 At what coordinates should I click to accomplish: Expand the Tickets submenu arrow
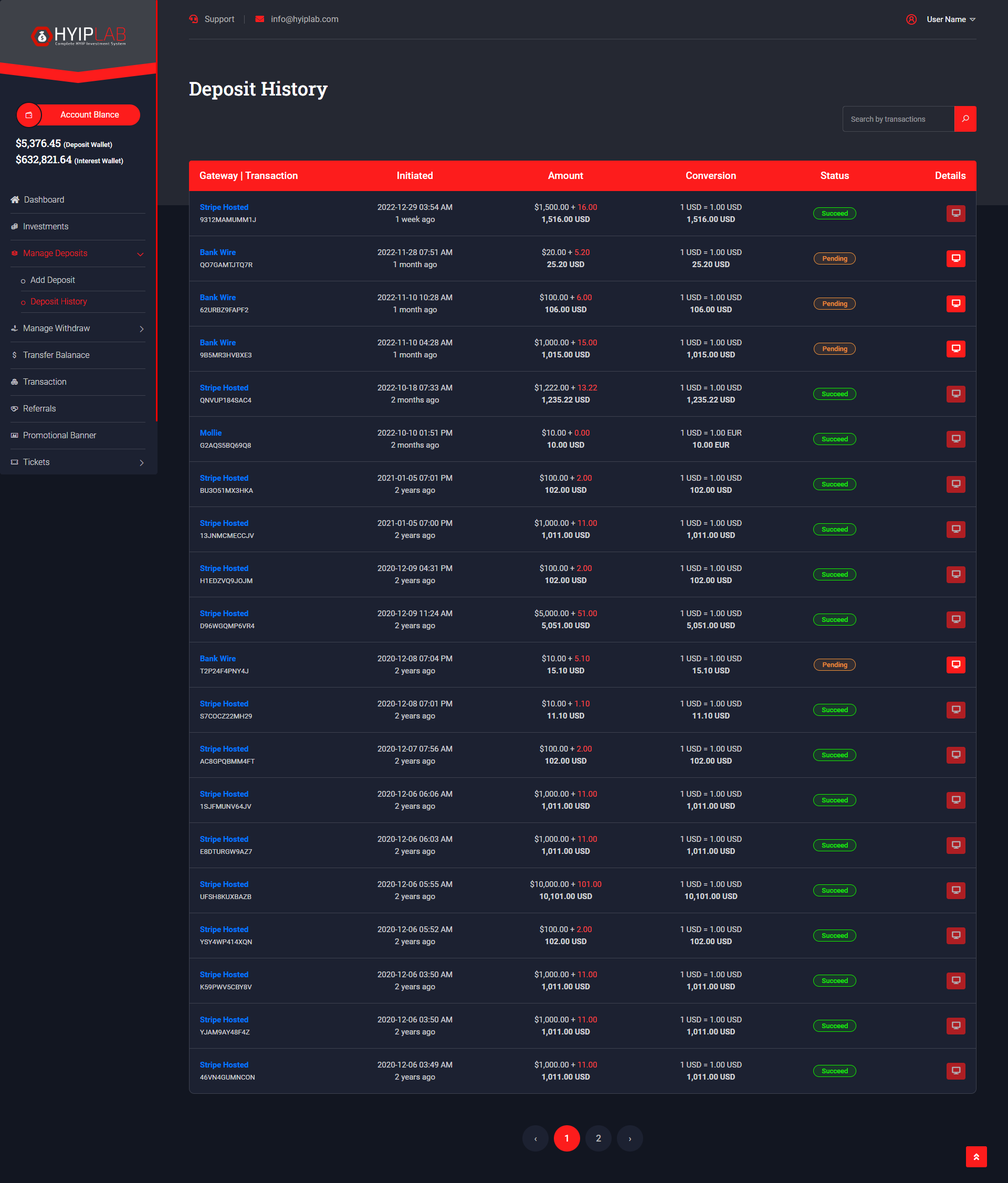pos(142,462)
